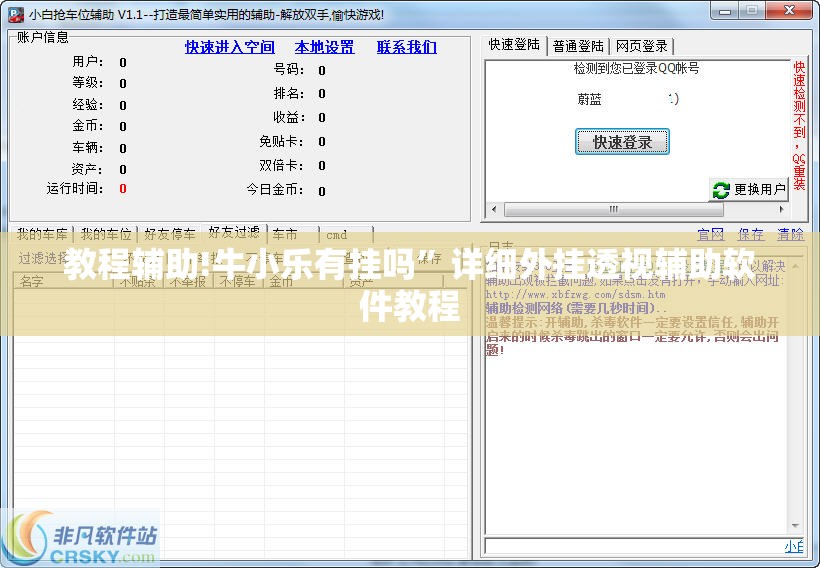Click the 官网 link
This screenshot has width=820, height=568.
tap(711, 235)
